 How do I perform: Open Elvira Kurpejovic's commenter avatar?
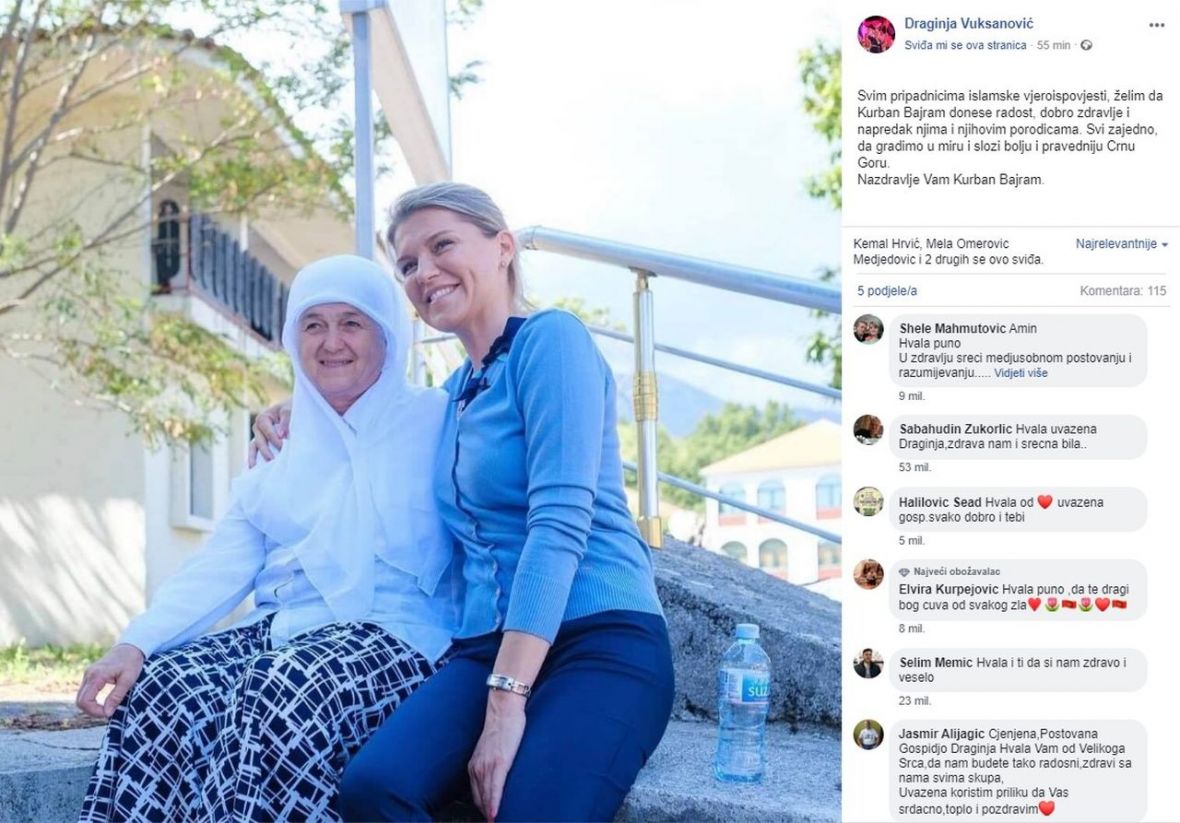tap(868, 574)
